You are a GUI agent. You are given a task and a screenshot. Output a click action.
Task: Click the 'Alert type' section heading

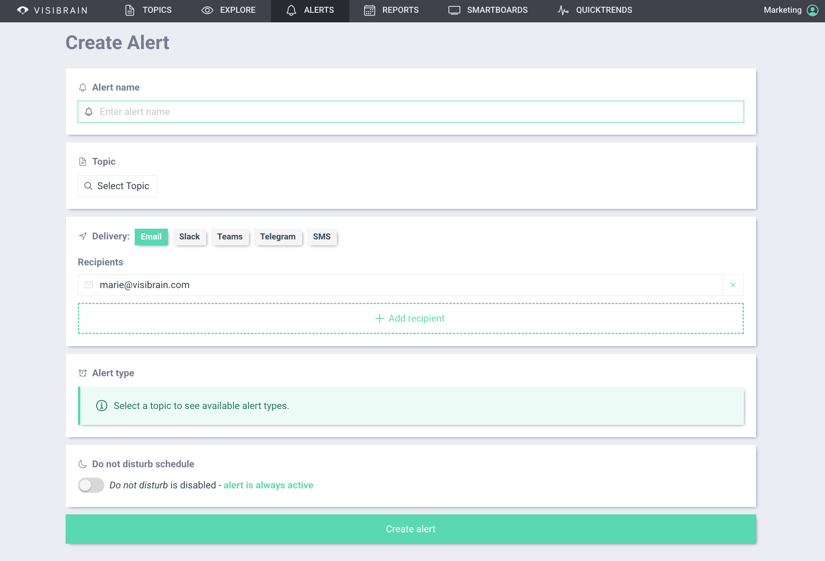coord(113,373)
